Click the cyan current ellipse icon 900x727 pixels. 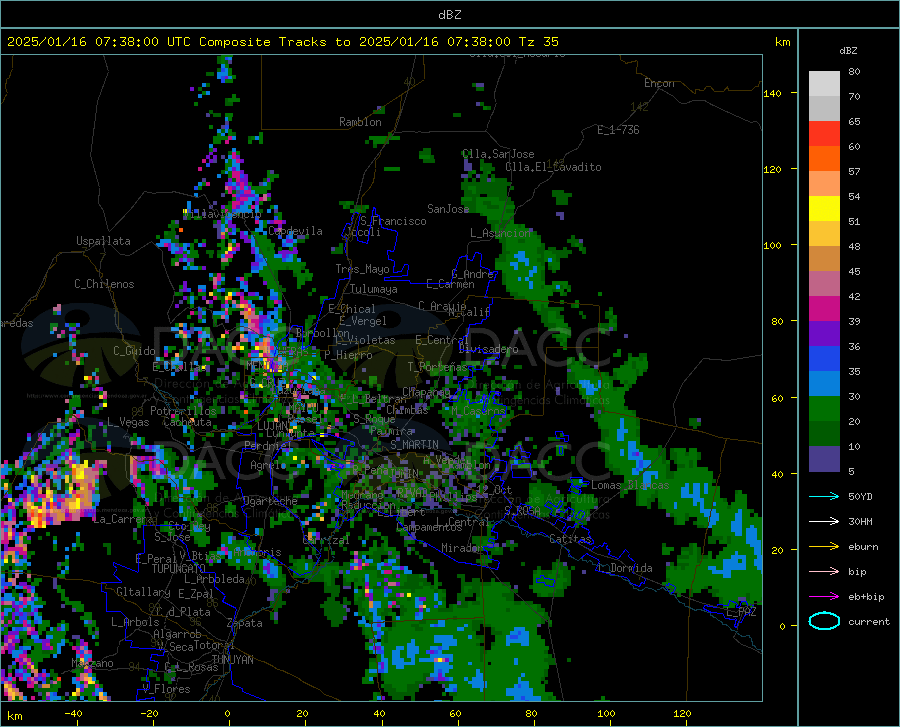(x=824, y=621)
